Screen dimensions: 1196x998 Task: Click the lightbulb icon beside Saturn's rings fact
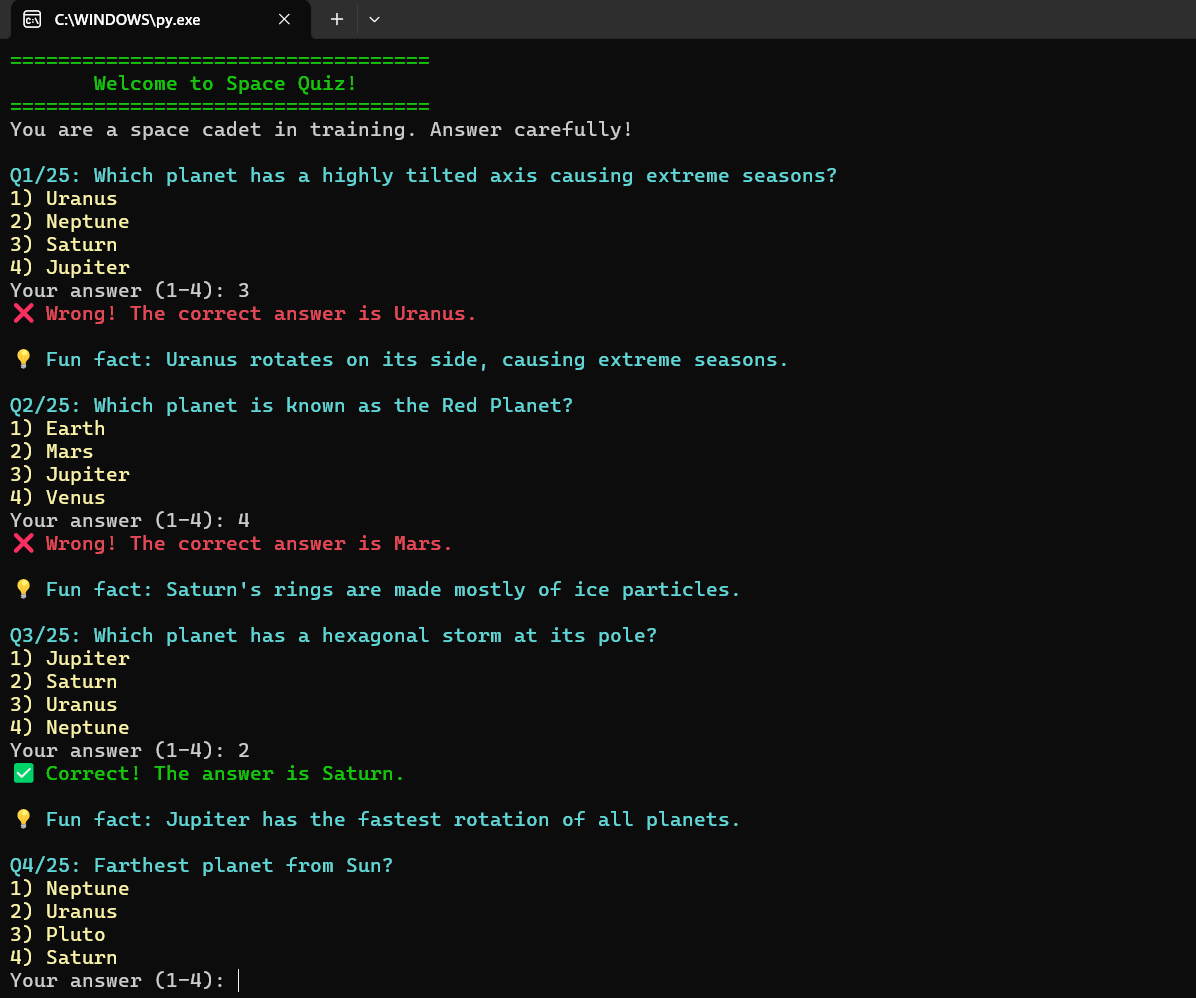point(24,589)
